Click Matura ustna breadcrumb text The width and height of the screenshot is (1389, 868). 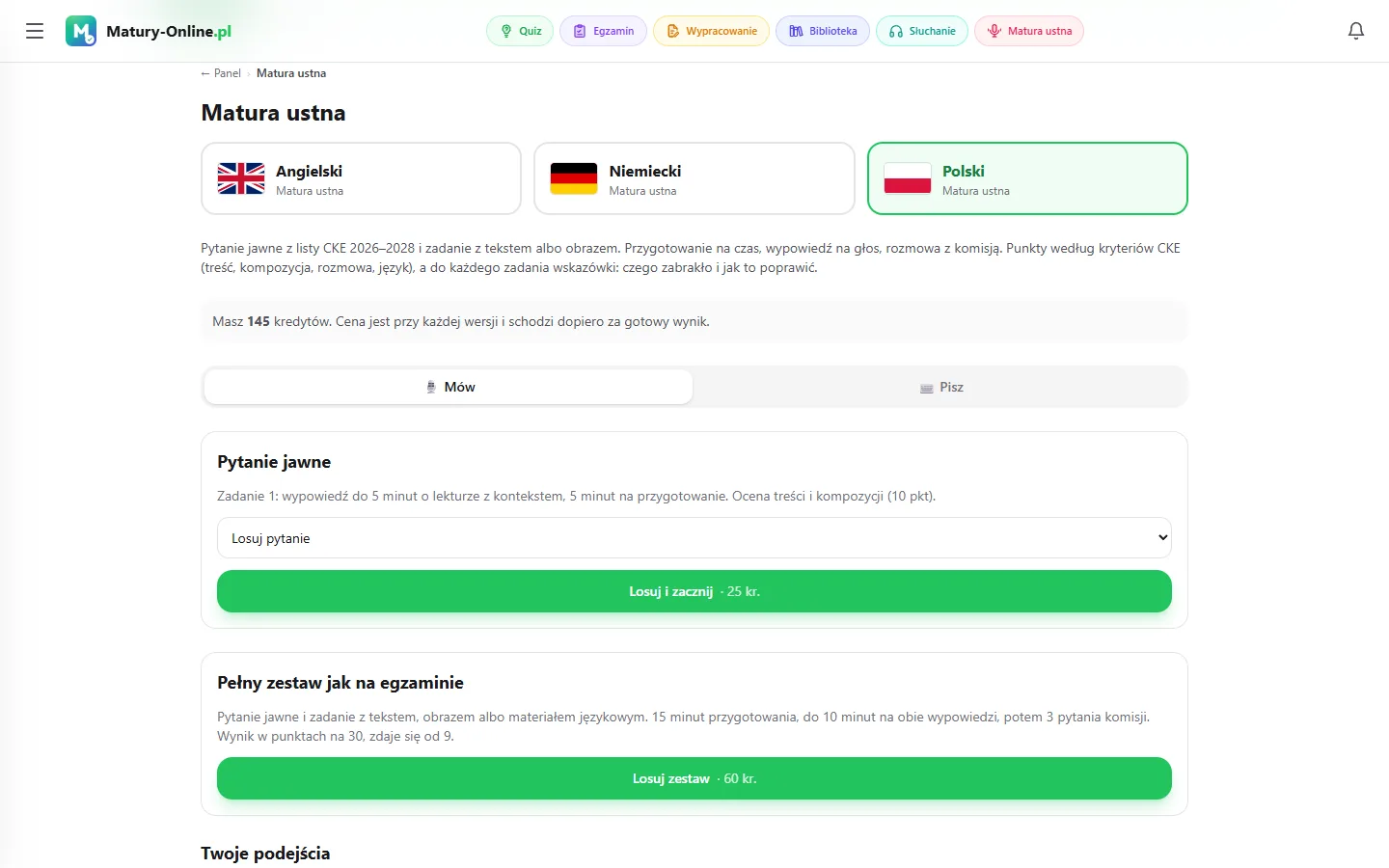(291, 73)
